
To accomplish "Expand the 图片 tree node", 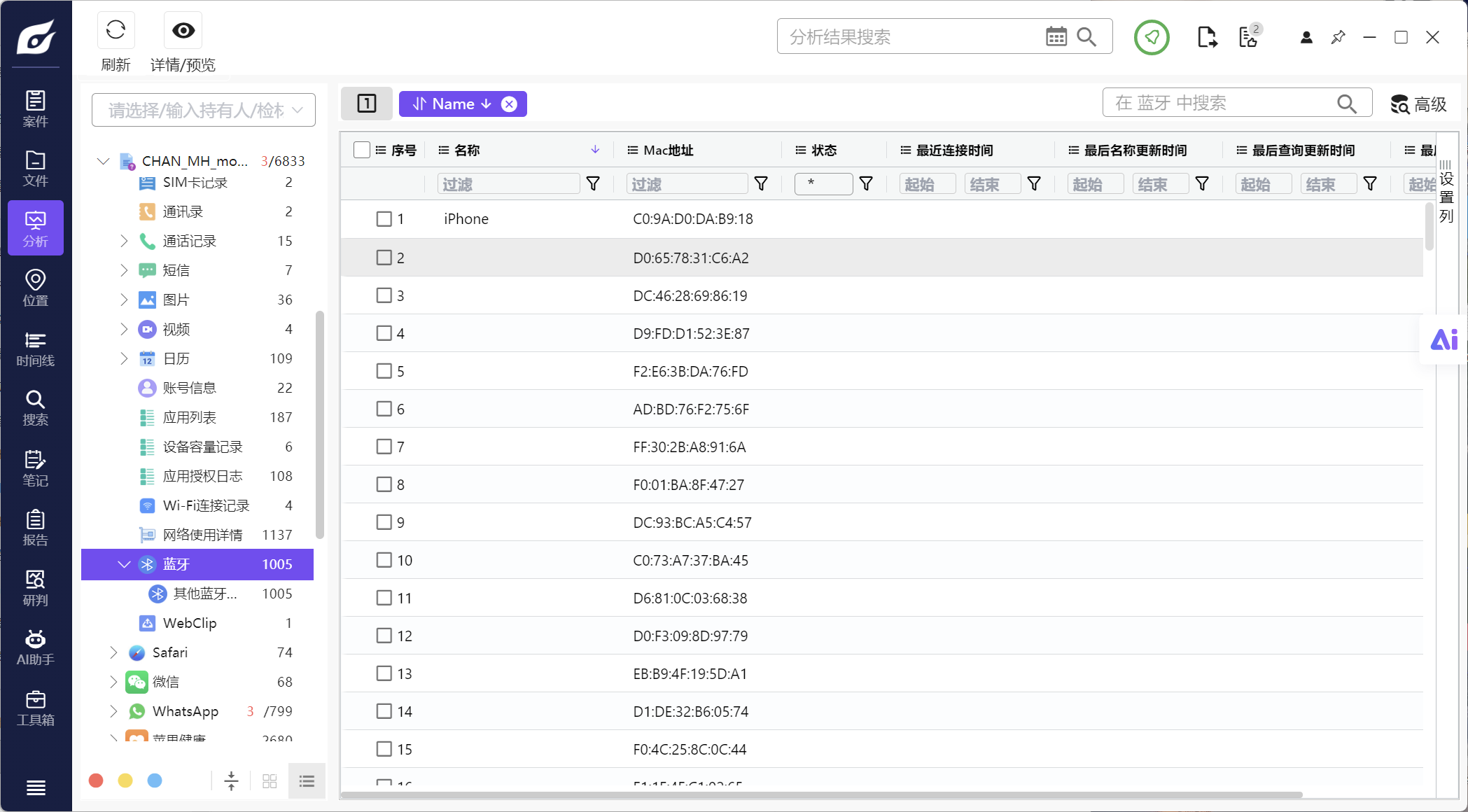I will tap(124, 300).
